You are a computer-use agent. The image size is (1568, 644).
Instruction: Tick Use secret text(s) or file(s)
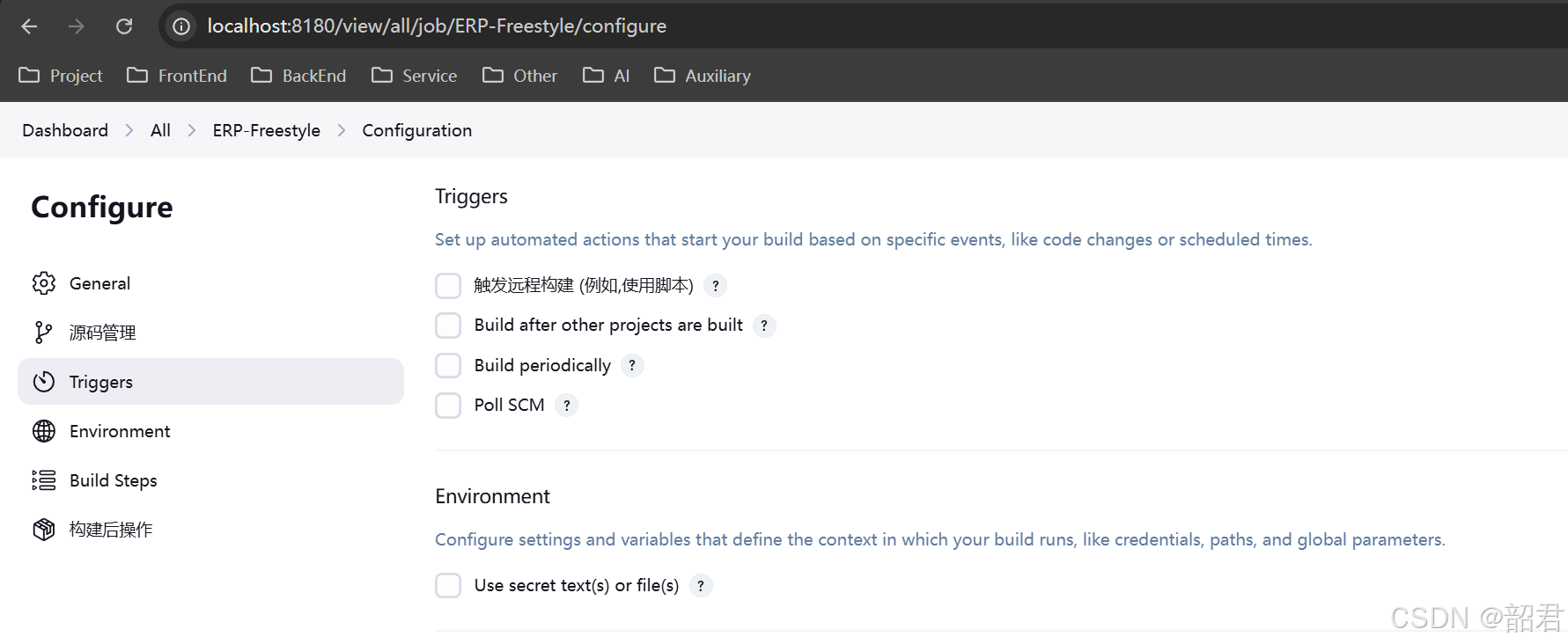pyautogui.click(x=448, y=586)
